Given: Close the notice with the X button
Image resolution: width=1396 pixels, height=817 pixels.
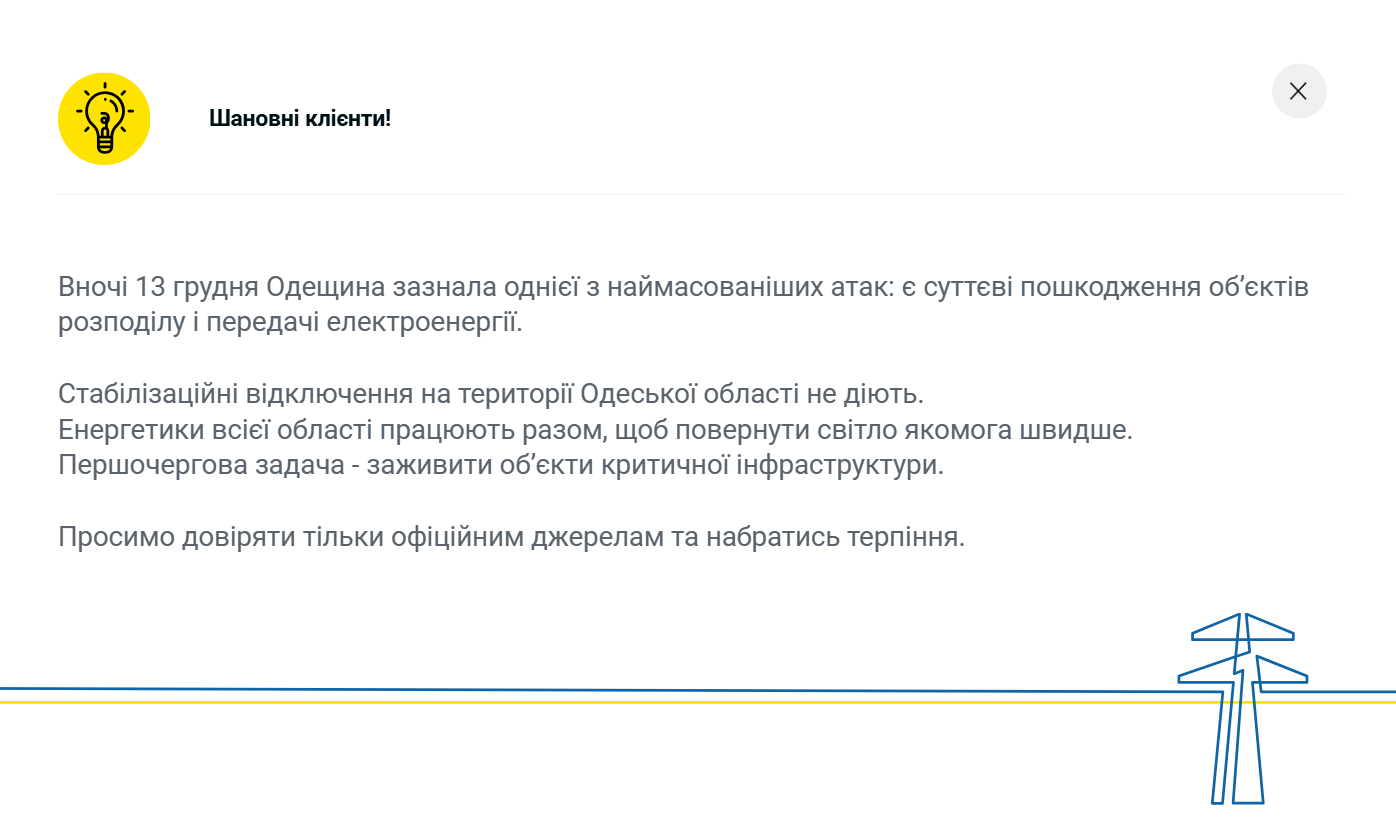Looking at the screenshot, I should tap(1298, 91).
